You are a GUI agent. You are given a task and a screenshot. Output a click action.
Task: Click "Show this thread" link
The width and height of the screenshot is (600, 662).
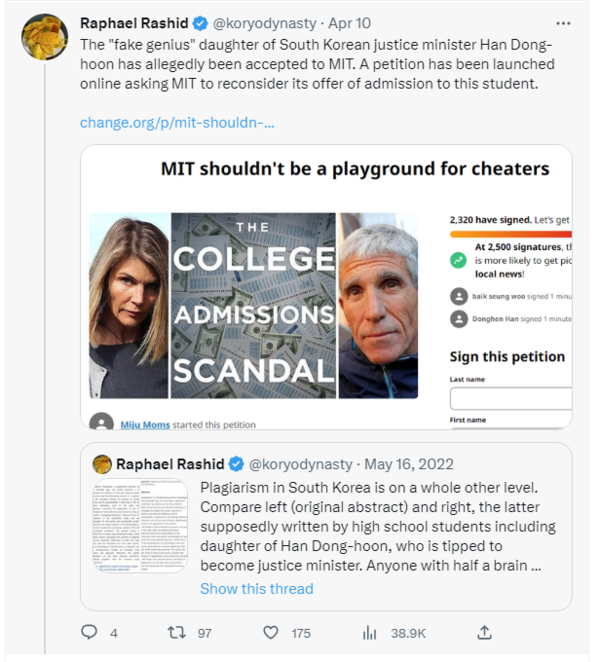coord(256,589)
